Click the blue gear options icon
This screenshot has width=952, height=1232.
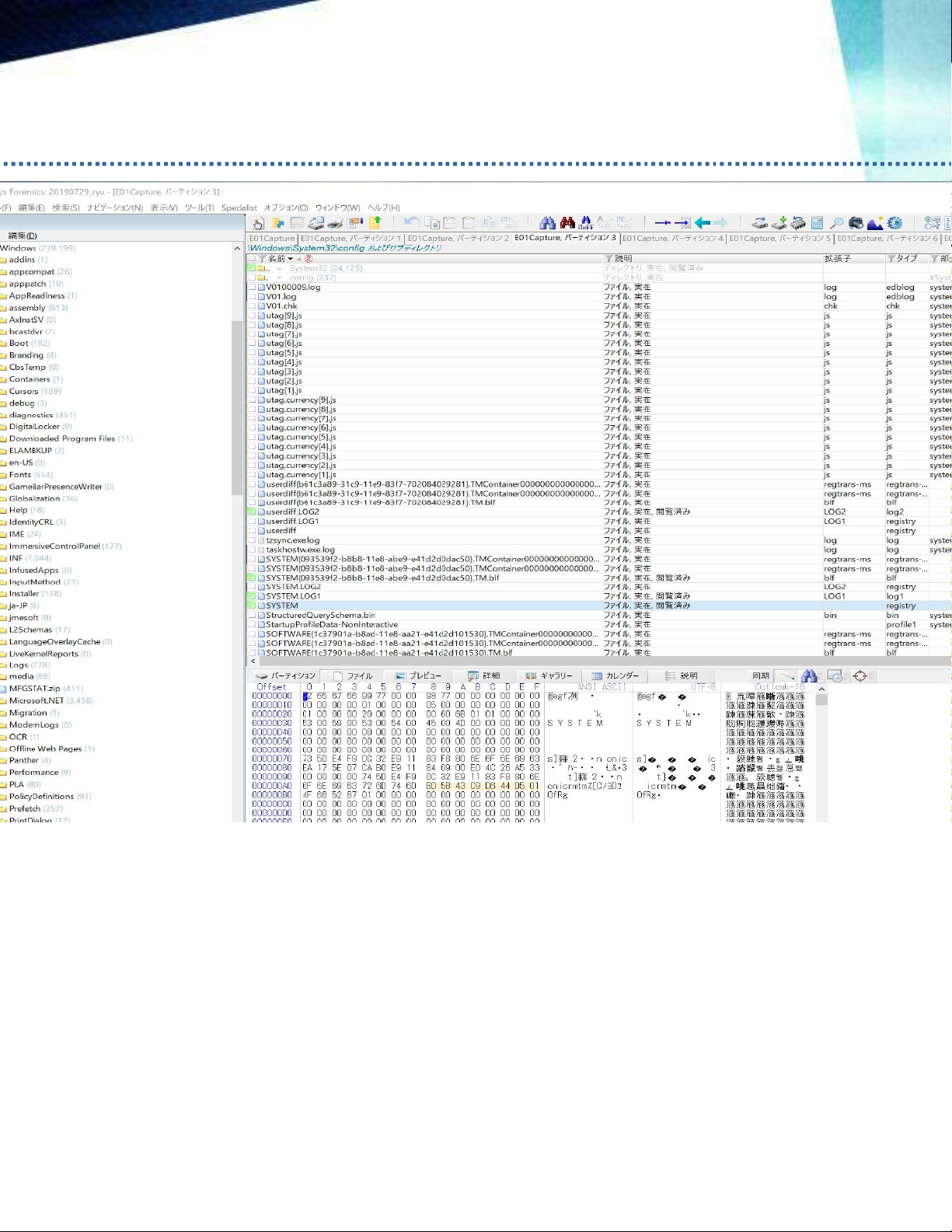pyautogui.click(x=894, y=223)
